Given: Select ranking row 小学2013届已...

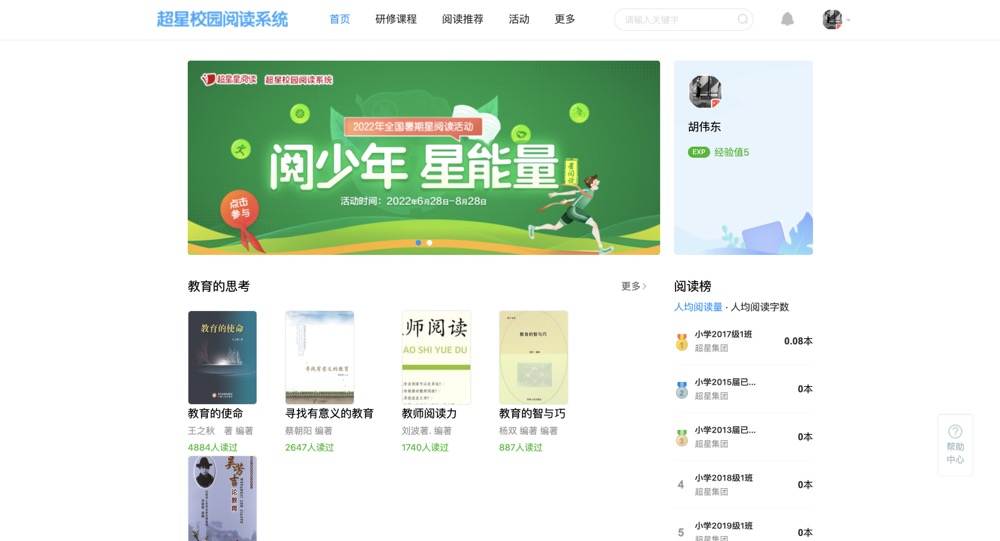Looking at the screenshot, I should click(x=744, y=437).
